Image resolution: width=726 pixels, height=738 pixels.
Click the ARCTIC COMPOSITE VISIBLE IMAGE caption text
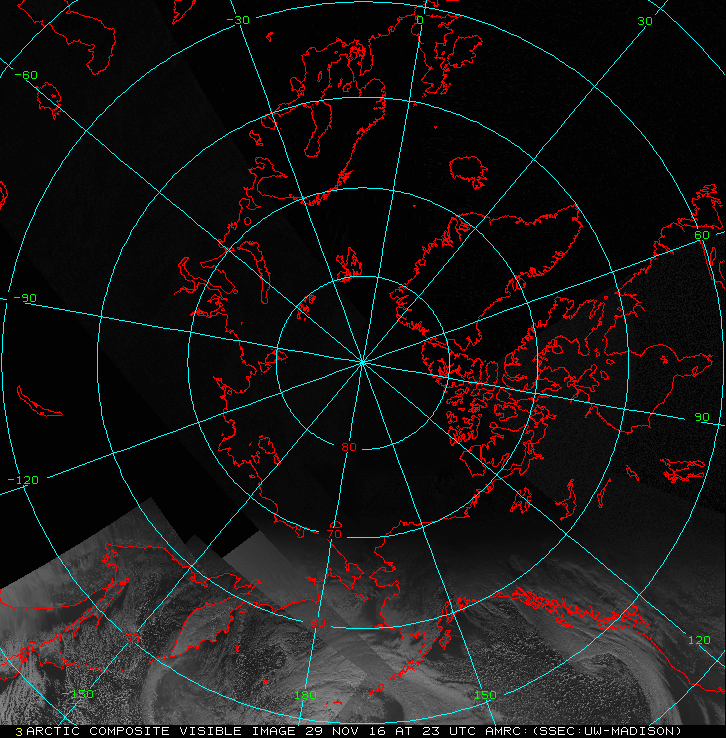pos(161,731)
